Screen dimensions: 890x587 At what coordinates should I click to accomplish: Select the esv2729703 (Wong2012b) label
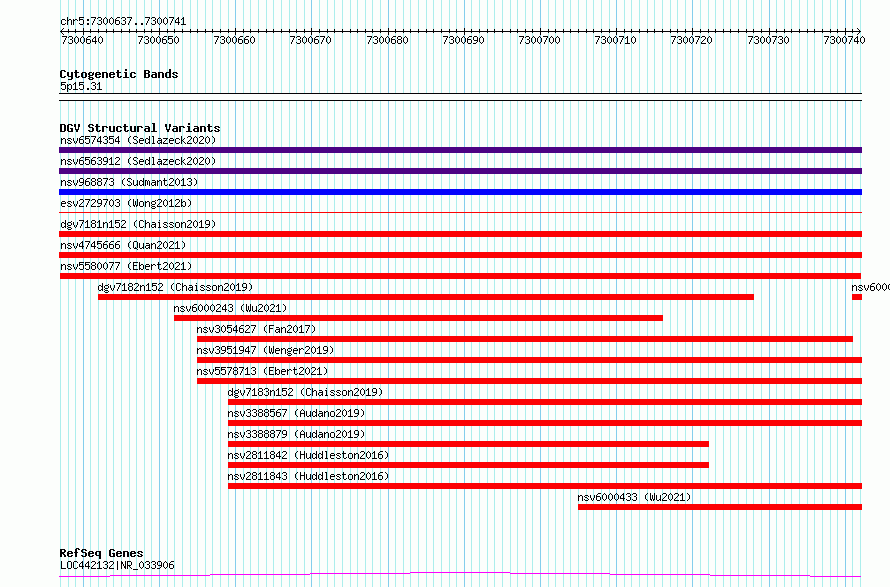point(126,203)
